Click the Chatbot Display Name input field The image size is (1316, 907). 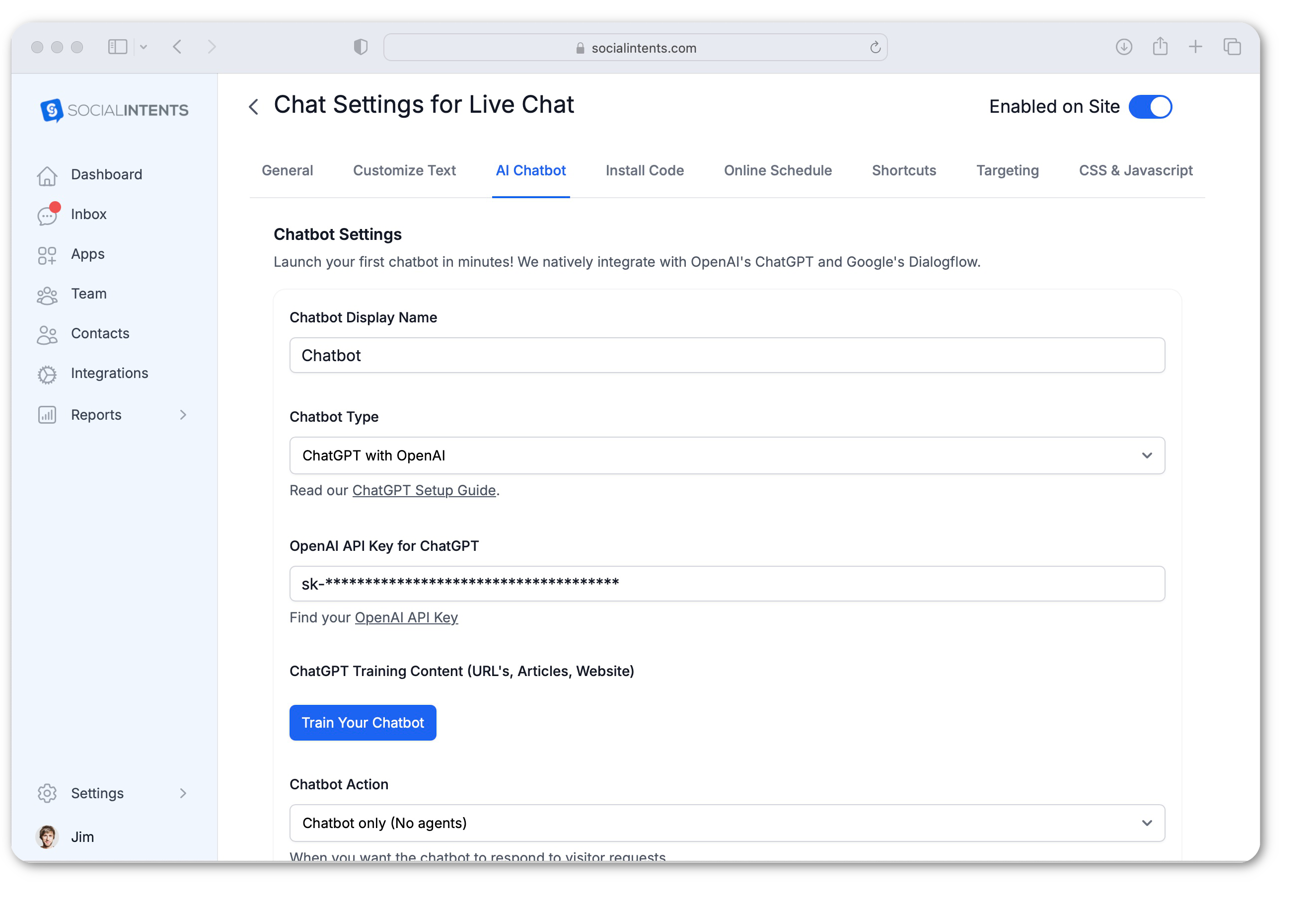click(726, 354)
